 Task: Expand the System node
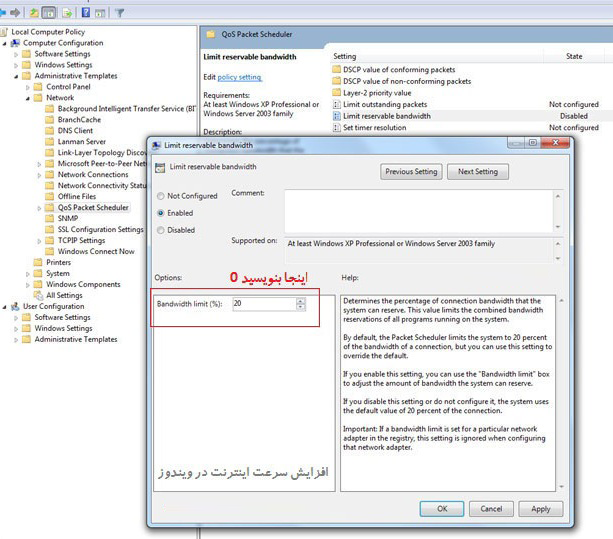[x=28, y=274]
